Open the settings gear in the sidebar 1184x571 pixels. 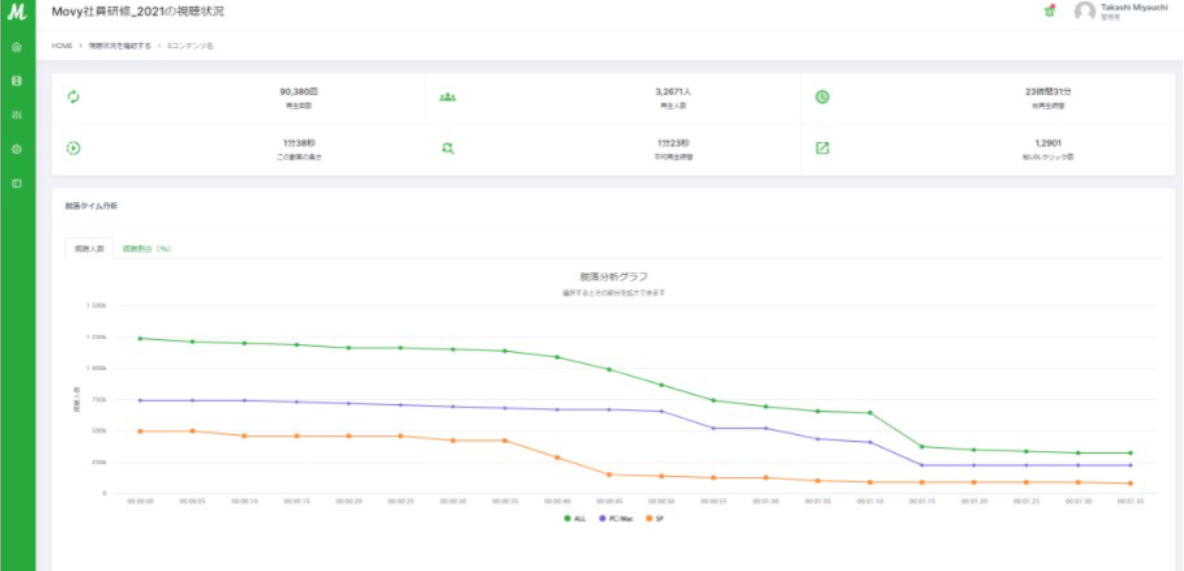tap(16, 149)
